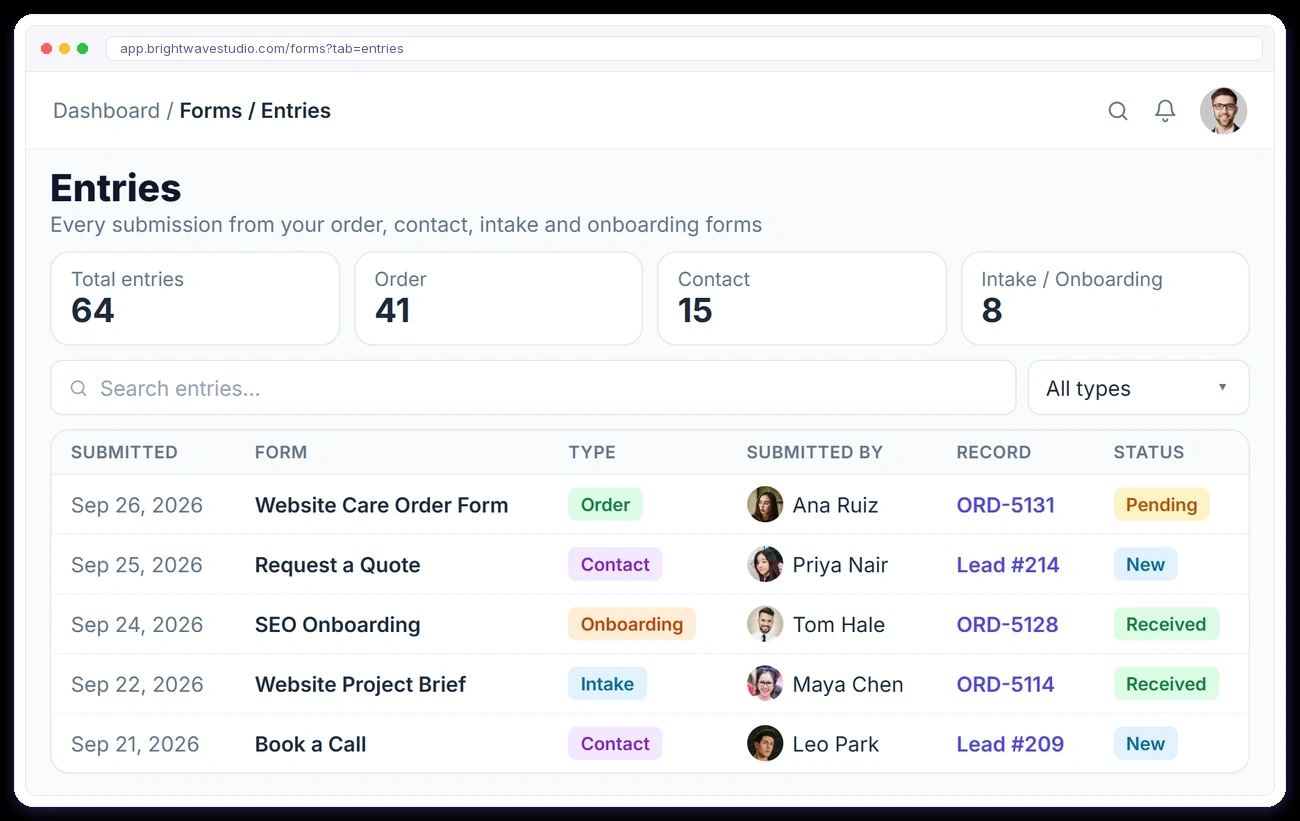Click the Onboarding type badge
Screen dimensions: 1300x821
[632, 624]
